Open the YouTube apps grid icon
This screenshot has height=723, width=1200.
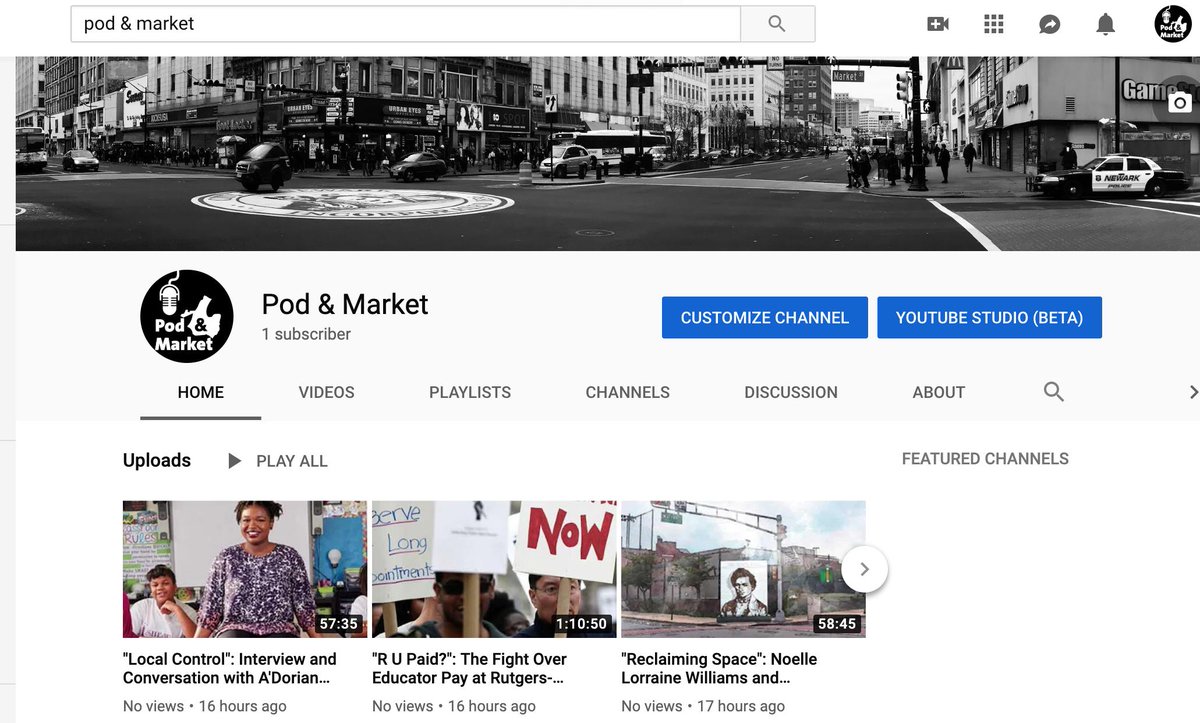coord(993,24)
